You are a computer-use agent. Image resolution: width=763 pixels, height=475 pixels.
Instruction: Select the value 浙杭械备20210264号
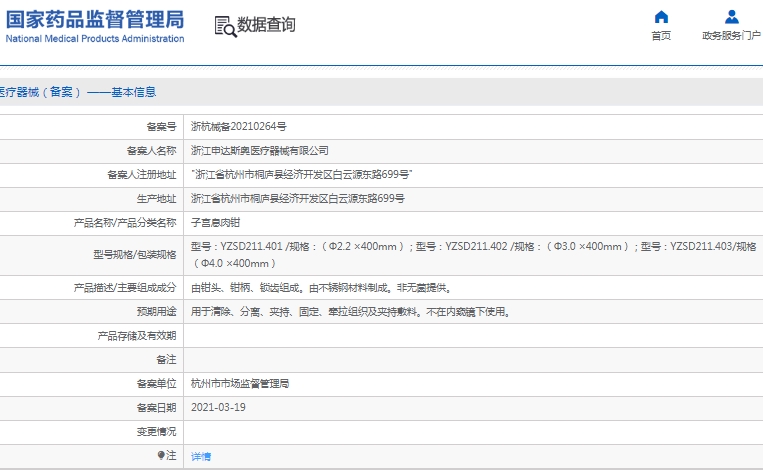238,127
